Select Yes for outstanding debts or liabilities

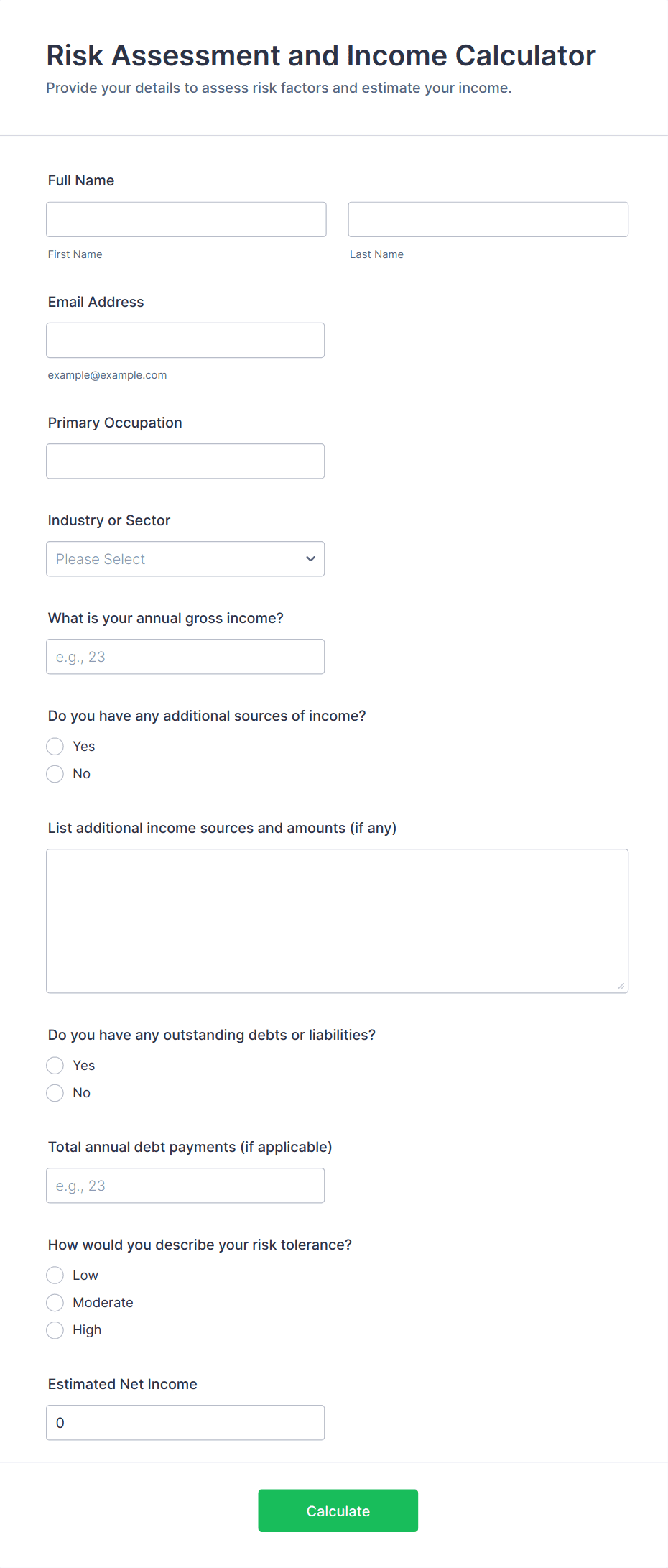55,1066
